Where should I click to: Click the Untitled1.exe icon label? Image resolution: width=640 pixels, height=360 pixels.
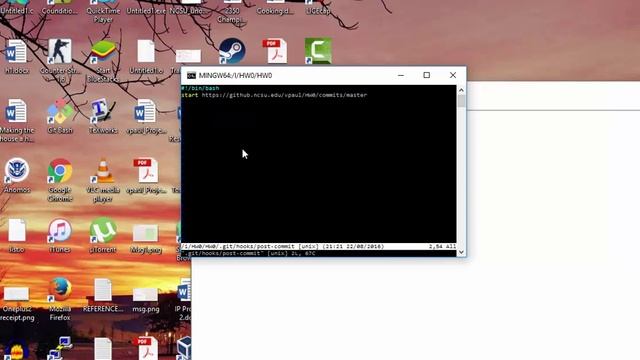pos(146,11)
